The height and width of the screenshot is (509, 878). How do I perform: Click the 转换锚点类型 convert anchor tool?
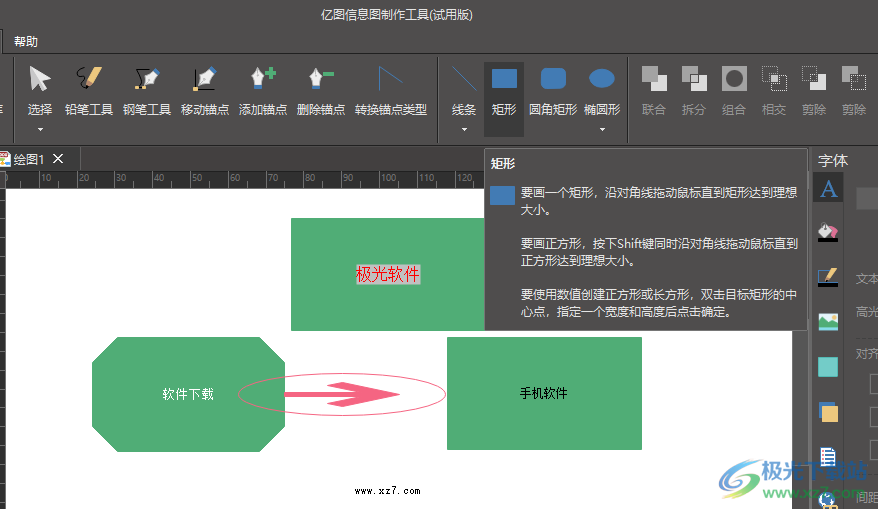(x=391, y=90)
